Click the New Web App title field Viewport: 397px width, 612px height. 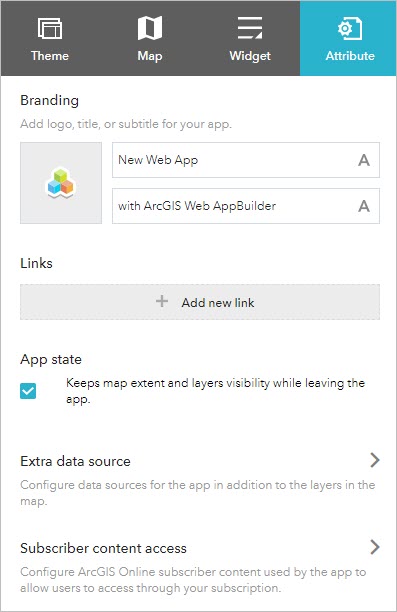(246, 160)
